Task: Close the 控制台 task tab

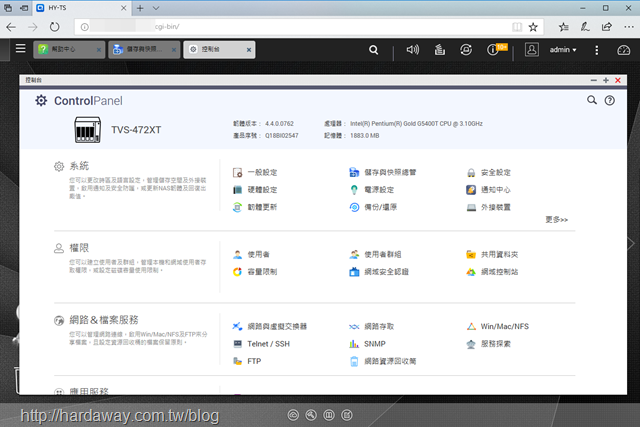Action: pos(249,50)
